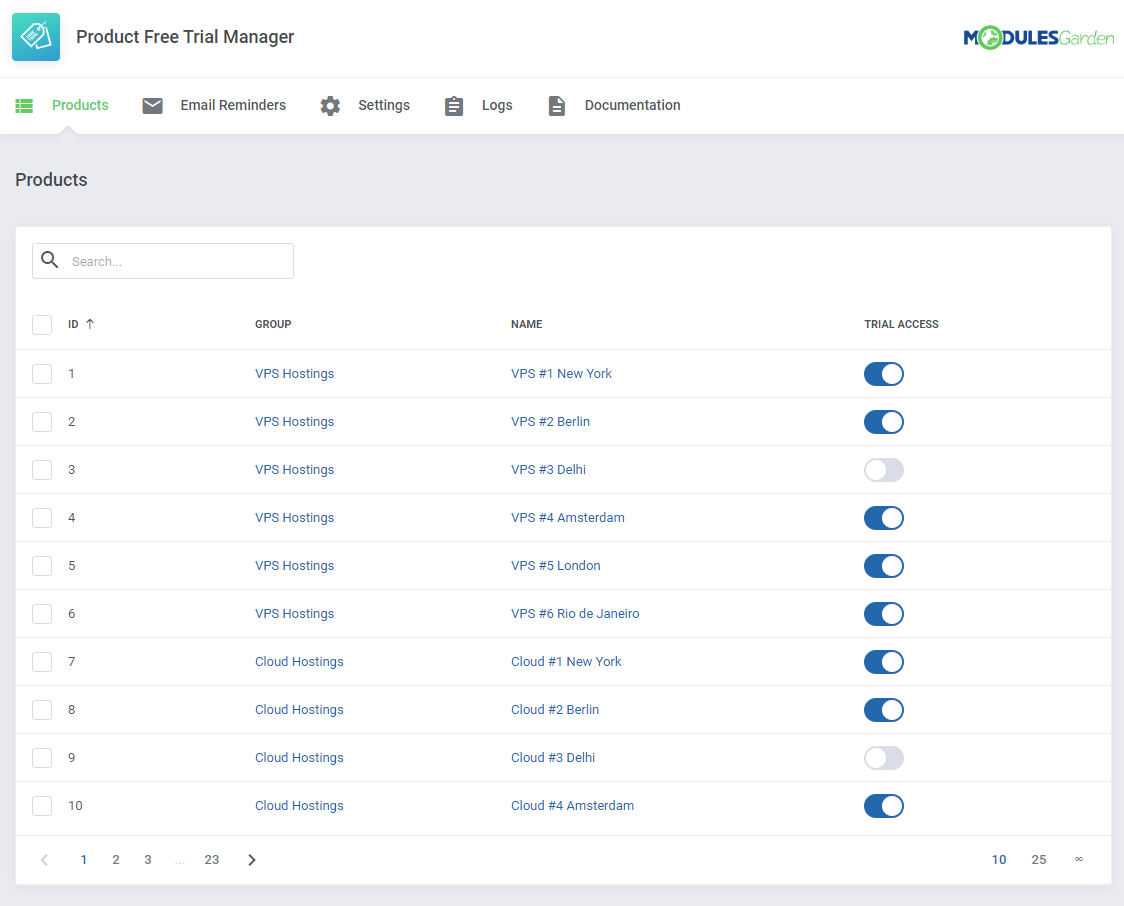Go to page 3
The width and height of the screenshot is (1124, 906).
[x=148, y=859]
